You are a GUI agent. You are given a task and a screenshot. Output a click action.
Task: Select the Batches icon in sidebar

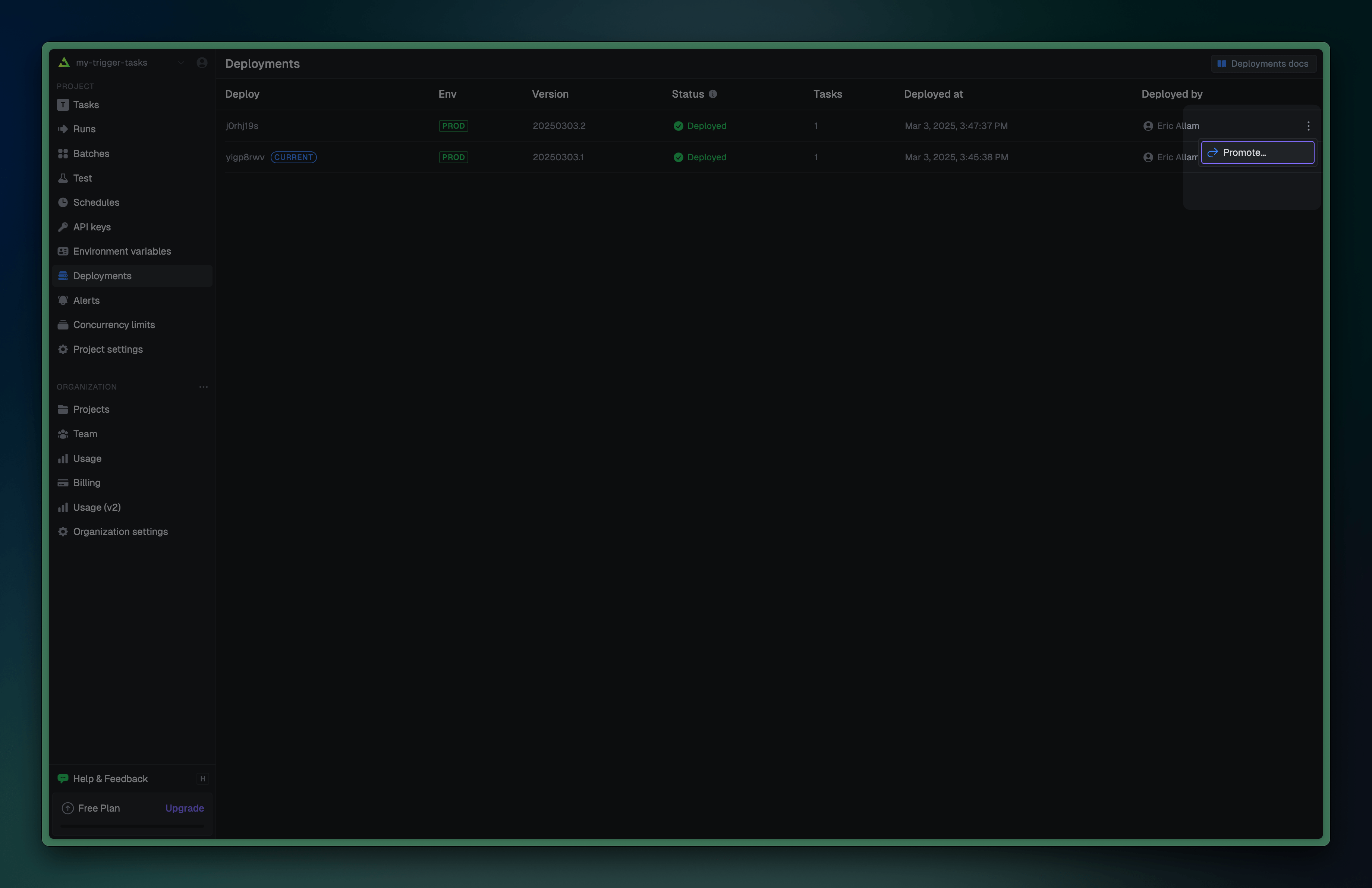[x=63, y=153]
